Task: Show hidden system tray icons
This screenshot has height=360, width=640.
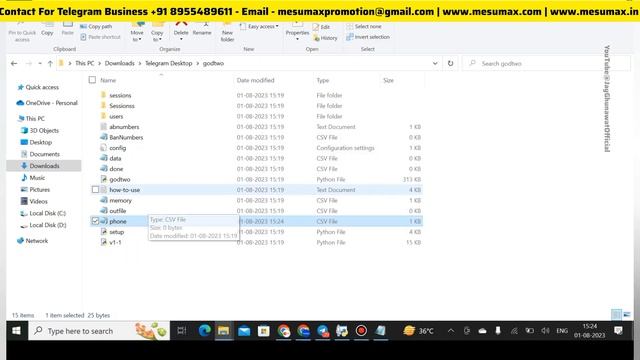Action: (x=451, y=331)
